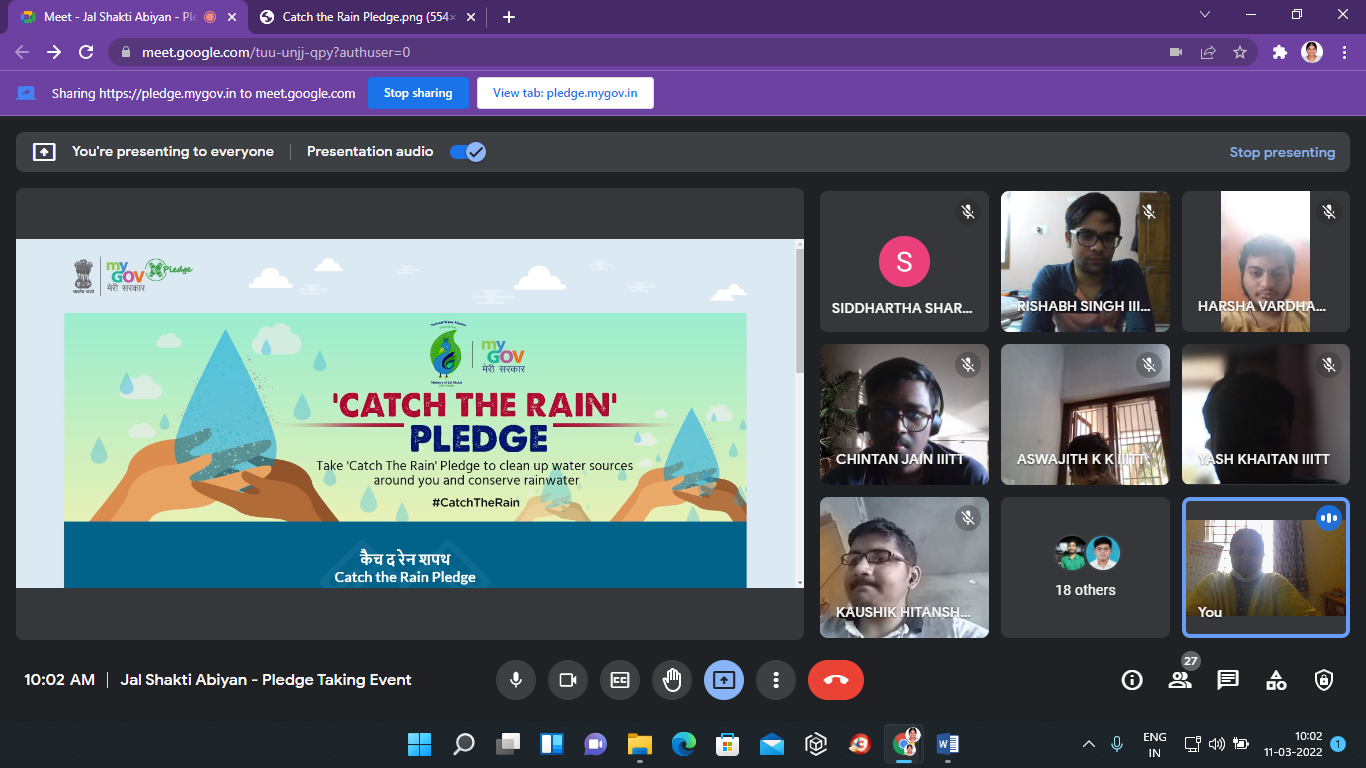
Task: Switch to Meet - Jal Shakti Abiyan tab
Action: pos(118,17)
